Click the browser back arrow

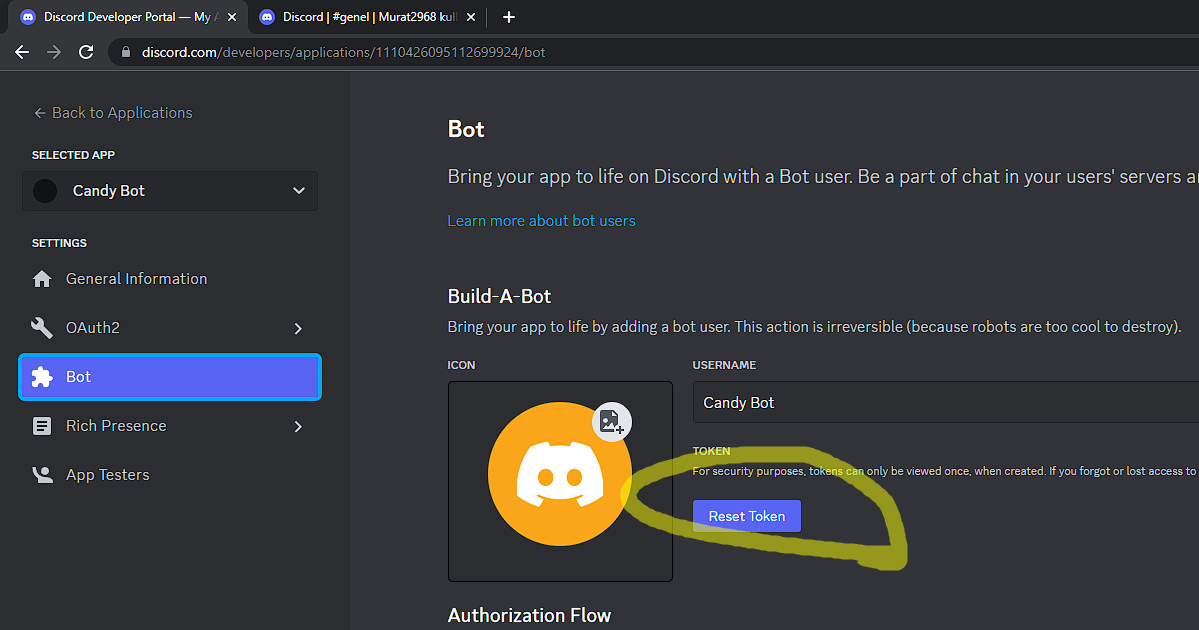click(22, 52)
